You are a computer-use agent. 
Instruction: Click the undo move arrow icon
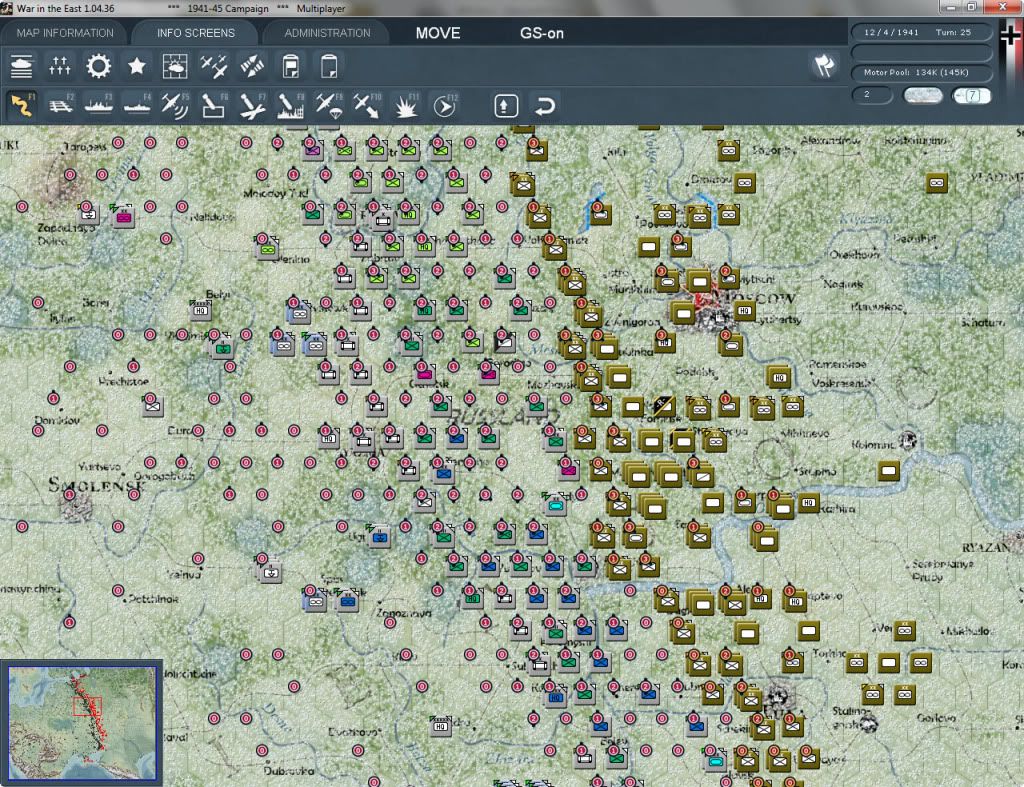(x=545, y=106)
